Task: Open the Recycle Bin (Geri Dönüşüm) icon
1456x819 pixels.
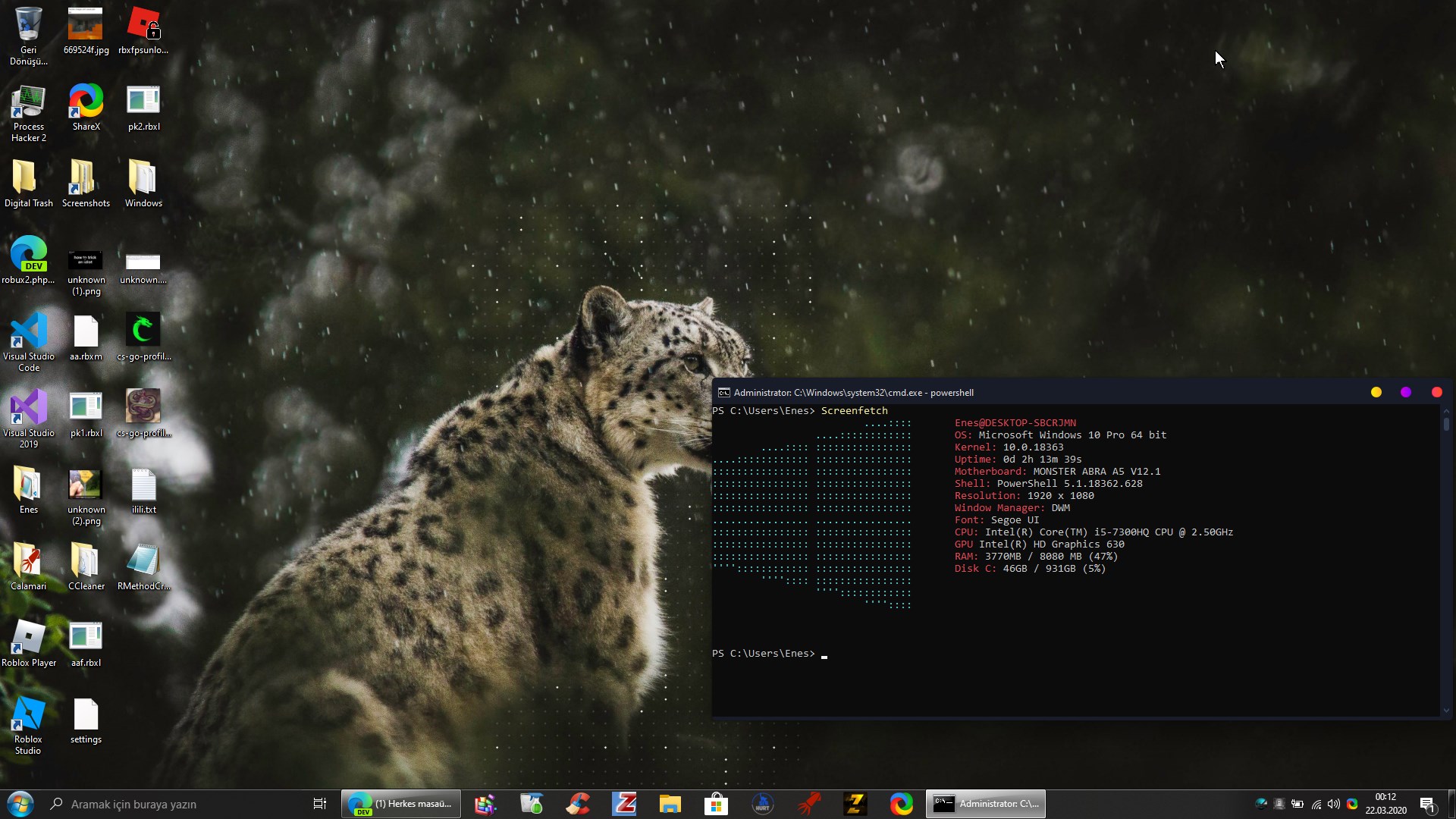Action: click(28, 24)
